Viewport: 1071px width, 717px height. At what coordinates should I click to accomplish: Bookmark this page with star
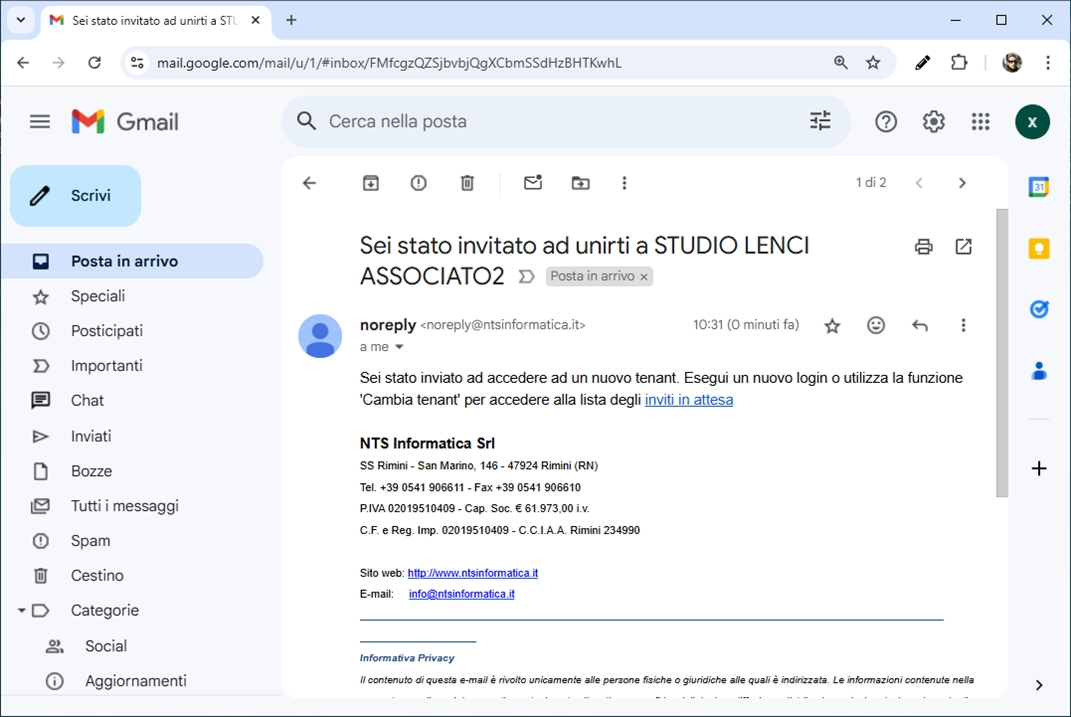[x=873, y=63]
